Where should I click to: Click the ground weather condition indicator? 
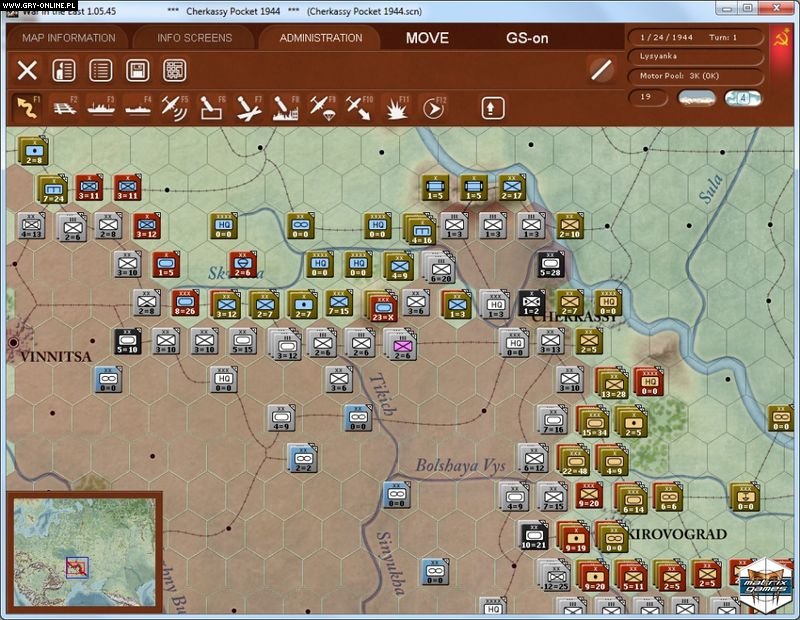click(x=696, y=97)
